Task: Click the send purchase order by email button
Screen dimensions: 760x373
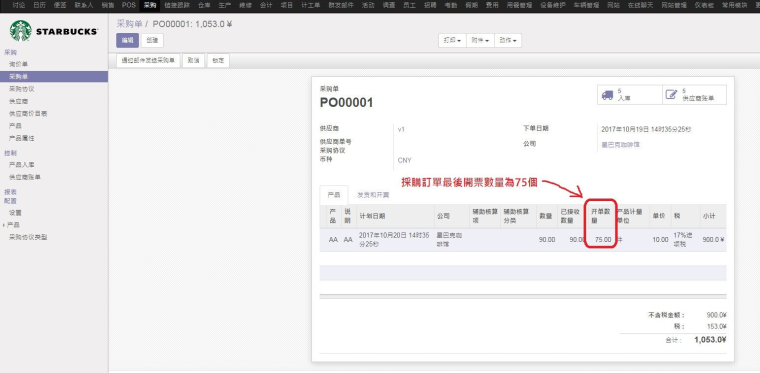Action: [x=148, y=61]
